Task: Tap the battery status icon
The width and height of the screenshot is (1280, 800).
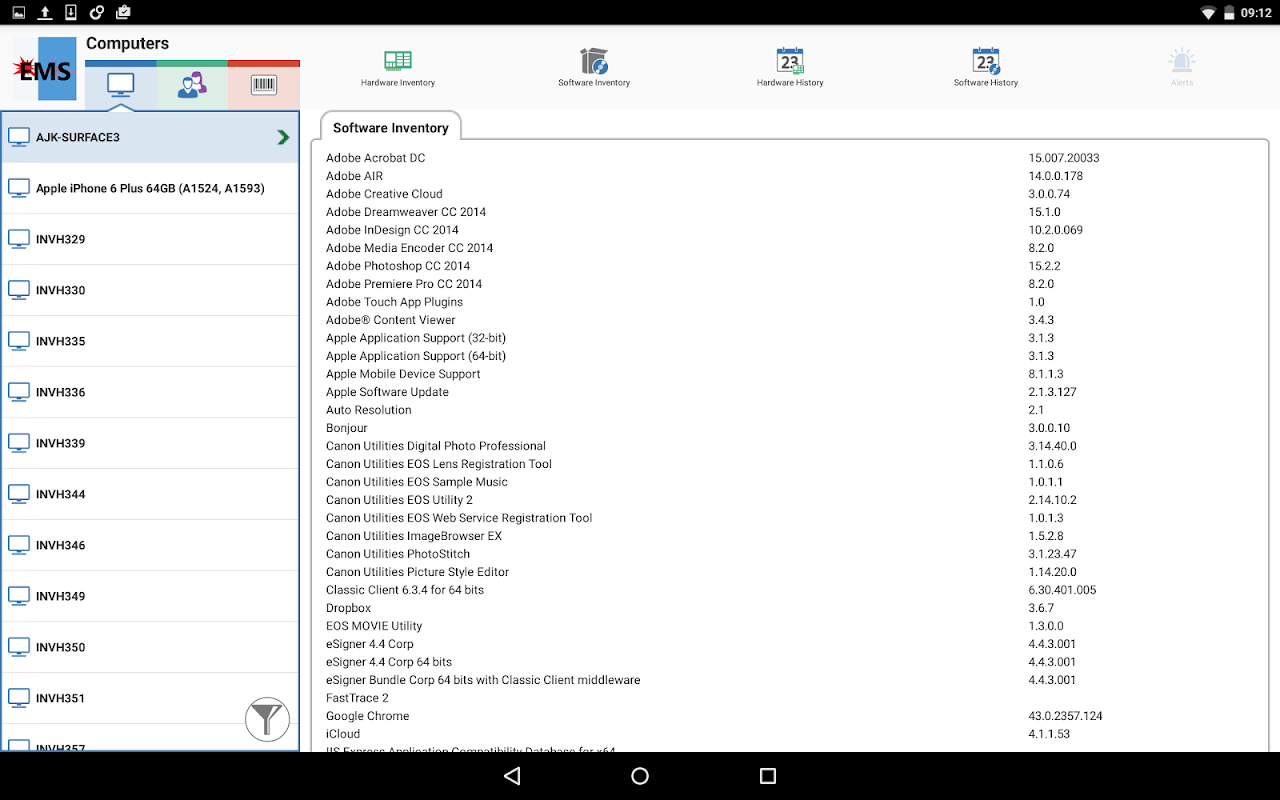Action: [x=1230, y=13]
